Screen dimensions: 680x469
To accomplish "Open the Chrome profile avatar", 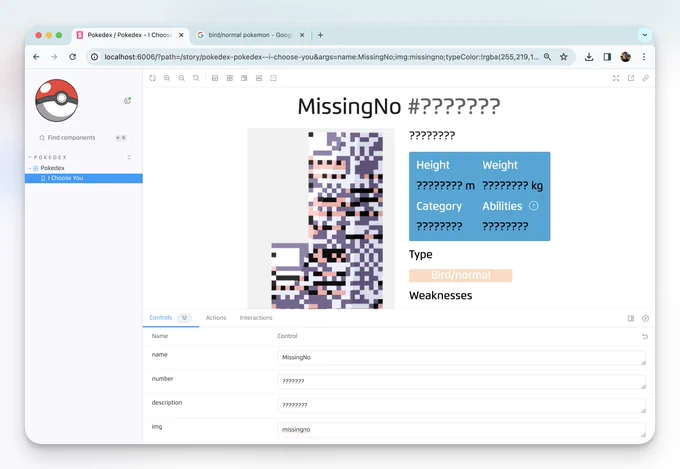I will coord(625,57).
